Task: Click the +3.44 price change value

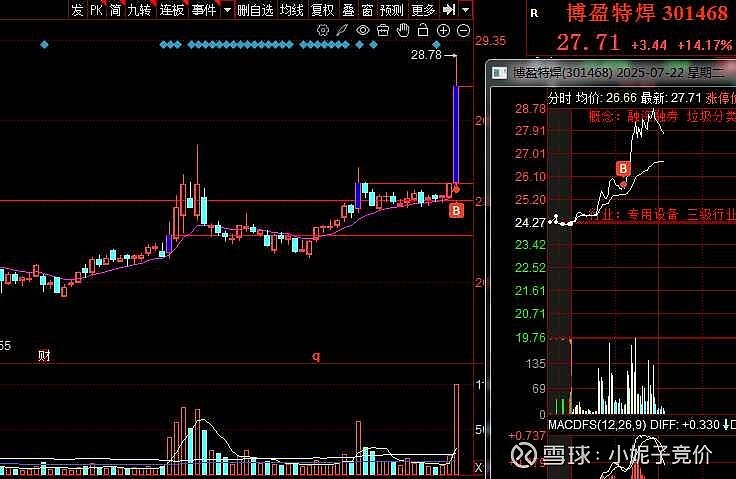Action: (x=649, y=45)
